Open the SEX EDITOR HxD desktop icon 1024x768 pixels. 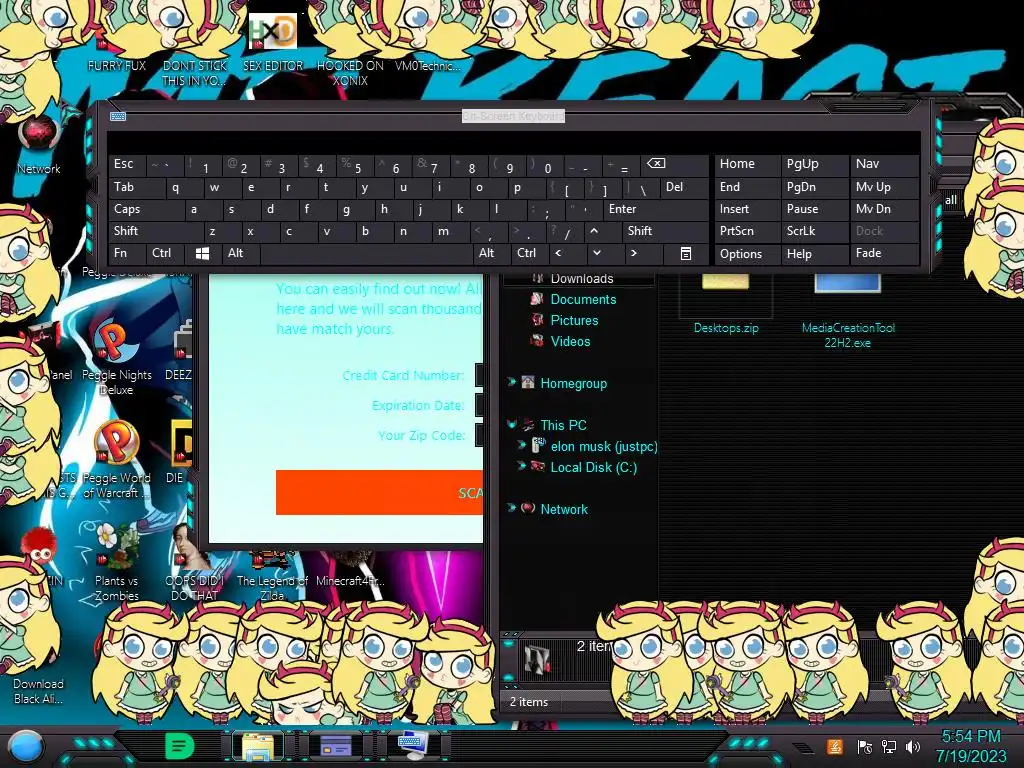[x=273, y=44]
